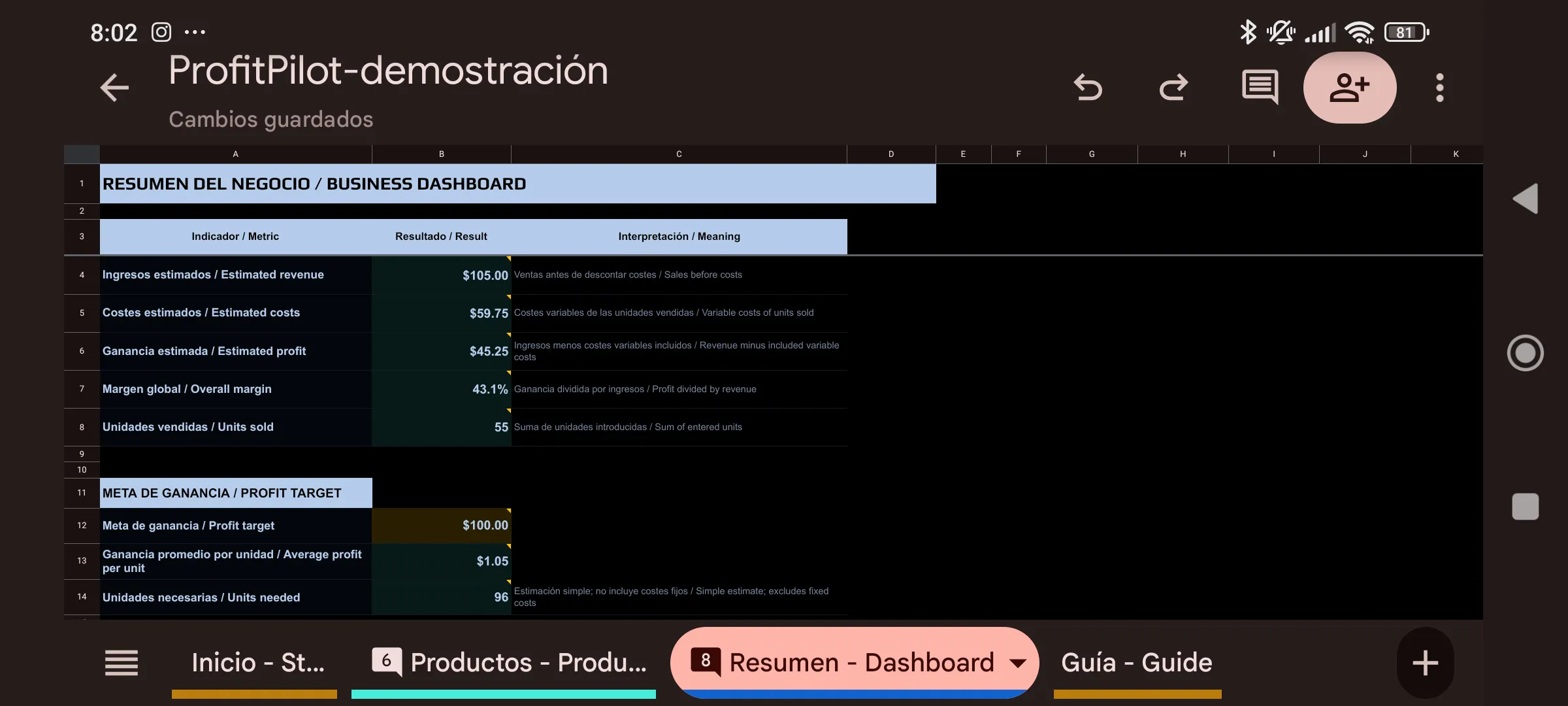
Task: Expand the Resumen - Dashboard tab dropdown arrow
Action: point(1017,663)
